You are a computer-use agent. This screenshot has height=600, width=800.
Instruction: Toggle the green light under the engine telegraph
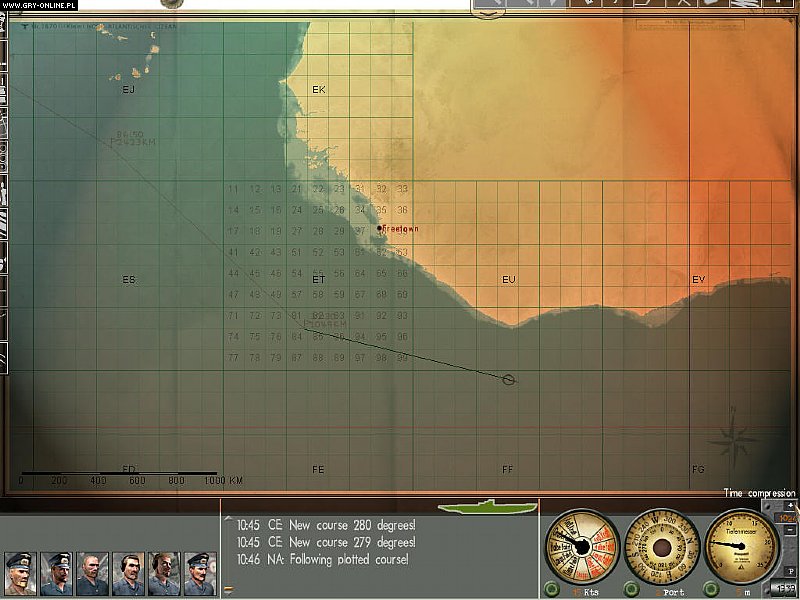point(552,587)
